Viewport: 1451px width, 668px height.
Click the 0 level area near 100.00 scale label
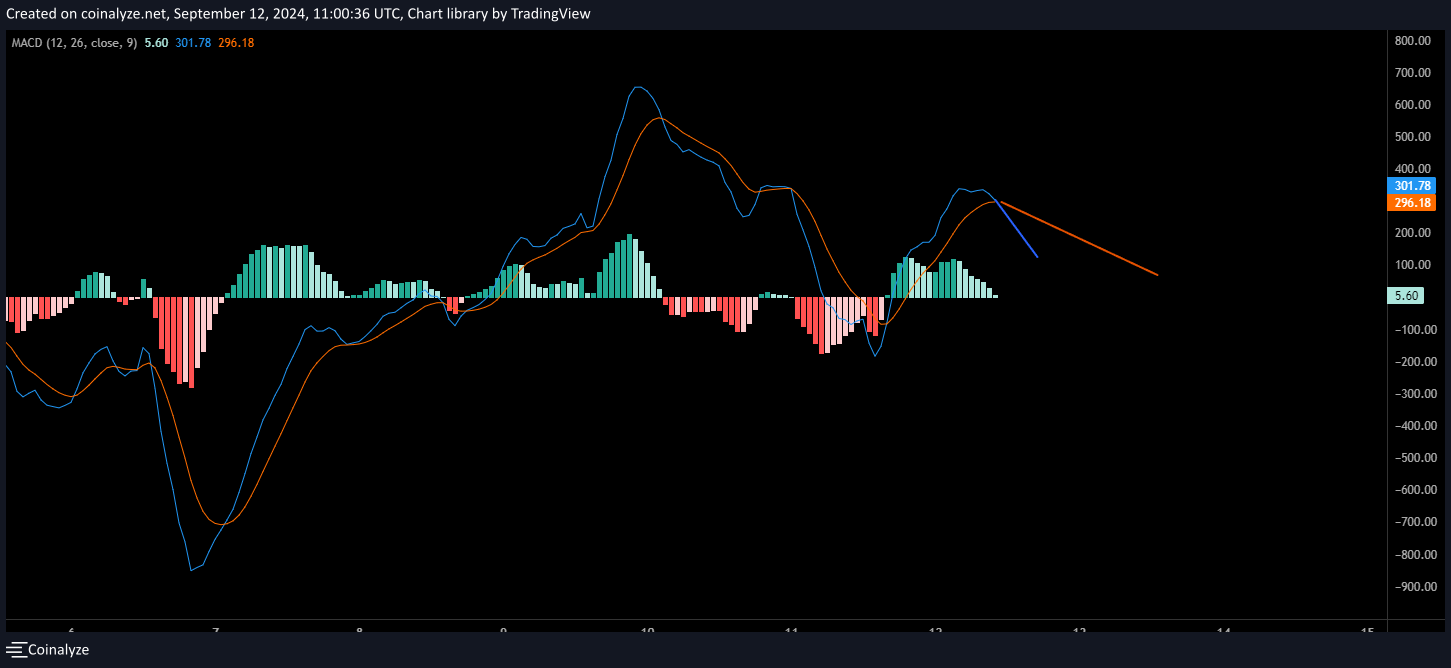(1414, 265)
